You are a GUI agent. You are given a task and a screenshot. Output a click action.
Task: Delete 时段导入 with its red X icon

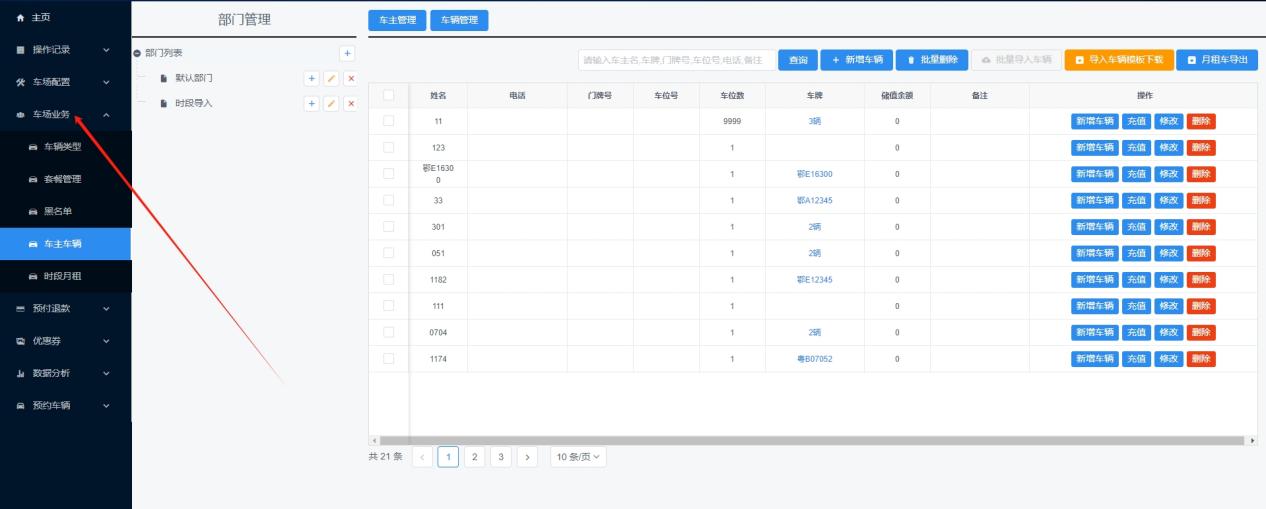[350, 104]
